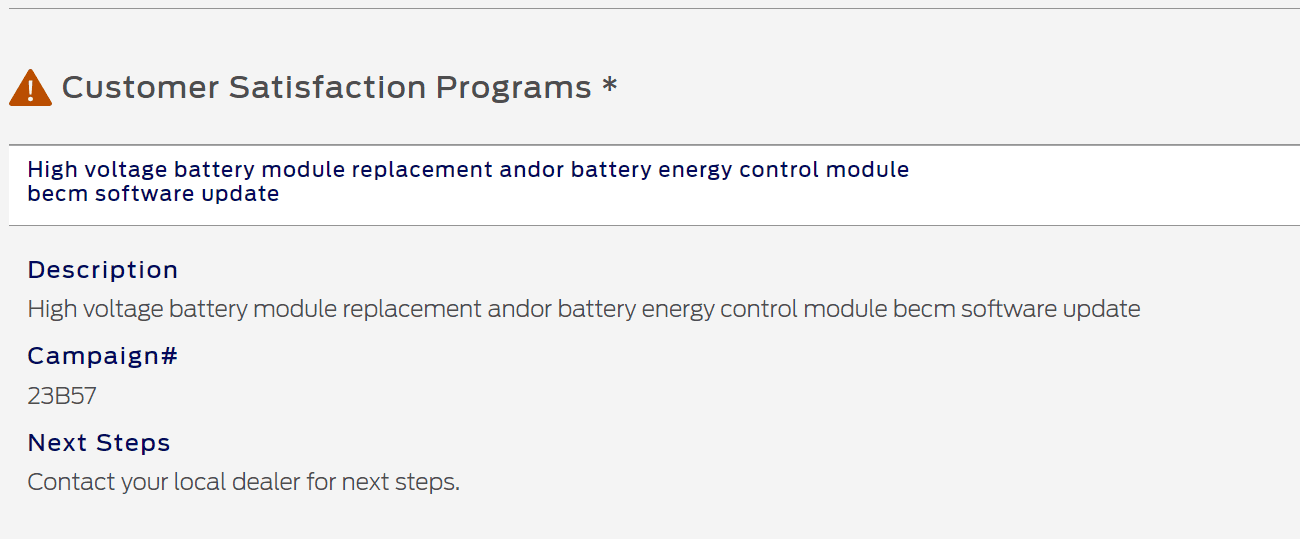
Task: Click the Campaign# label
Action: tap(103, 356)
